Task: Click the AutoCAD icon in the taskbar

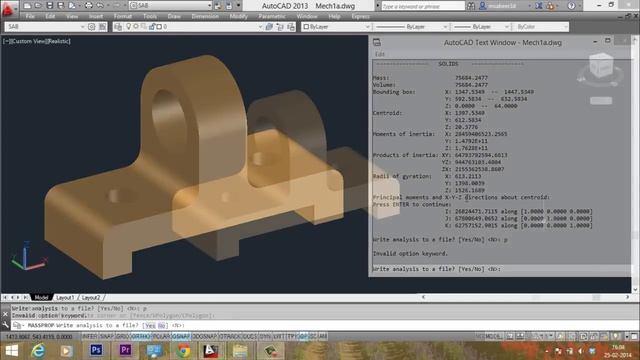Action: click(x=211, y=350)
